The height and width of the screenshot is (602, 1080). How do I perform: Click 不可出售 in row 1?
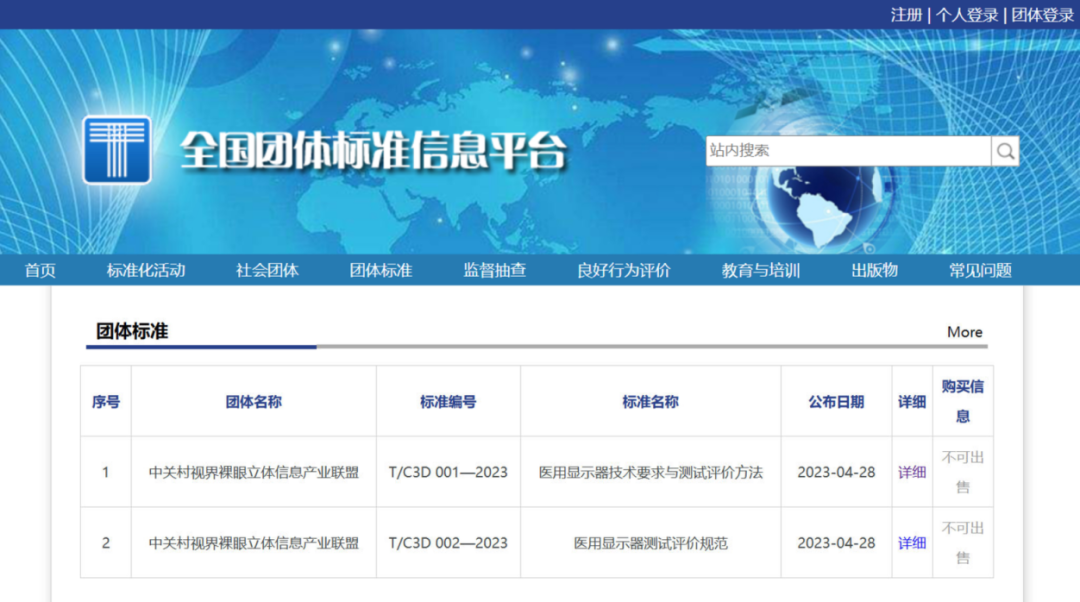(963, 472)
